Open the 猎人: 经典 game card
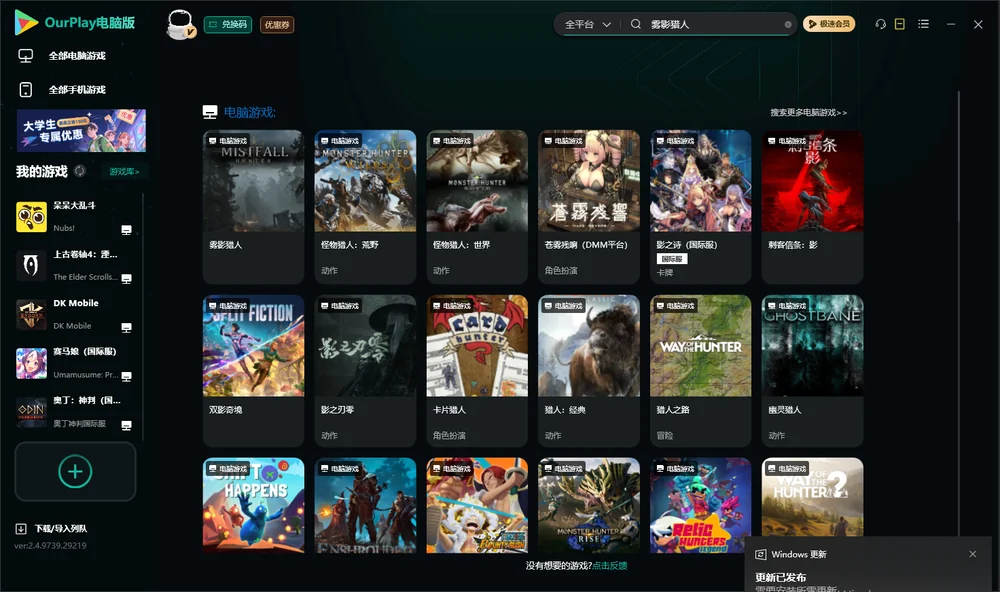 coord(589,371)
